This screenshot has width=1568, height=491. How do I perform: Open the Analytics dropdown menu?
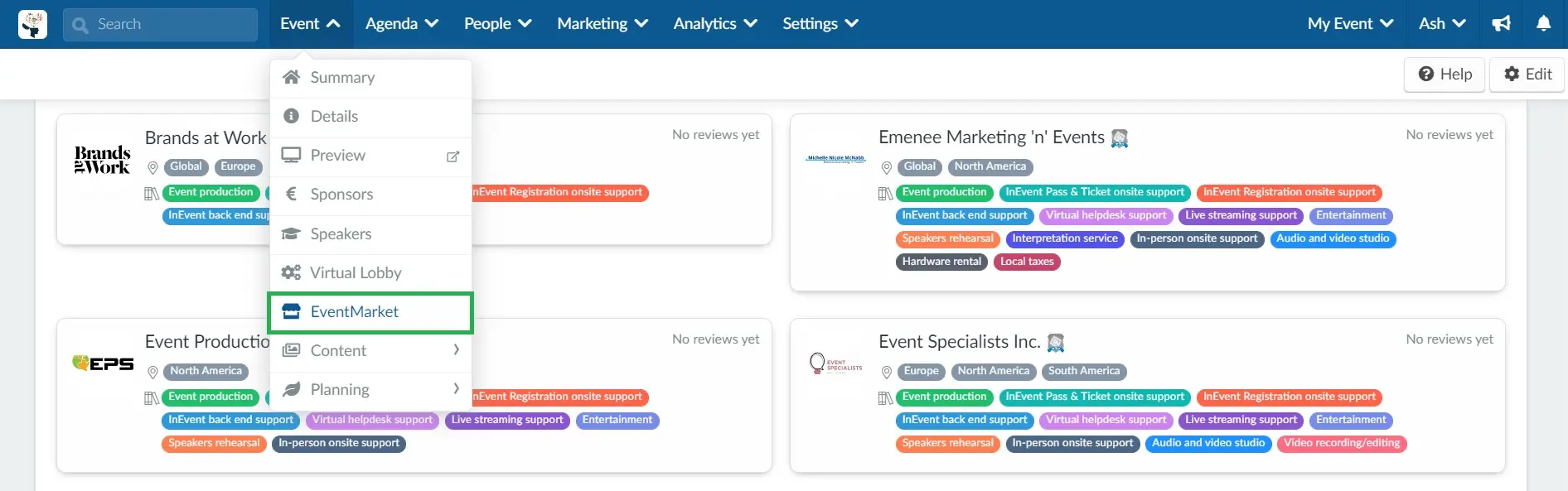(x=715, y=24)
